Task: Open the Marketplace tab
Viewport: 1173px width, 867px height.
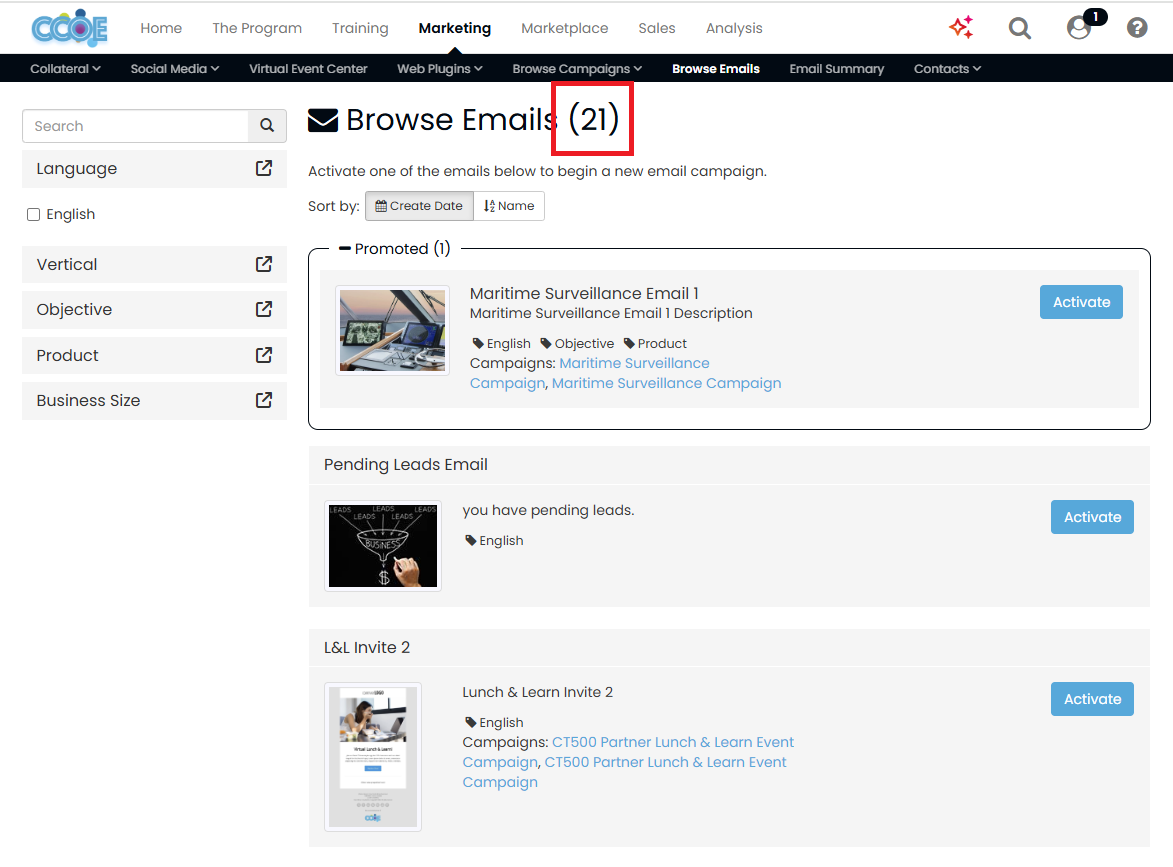Action: click(x=565, y=28)
